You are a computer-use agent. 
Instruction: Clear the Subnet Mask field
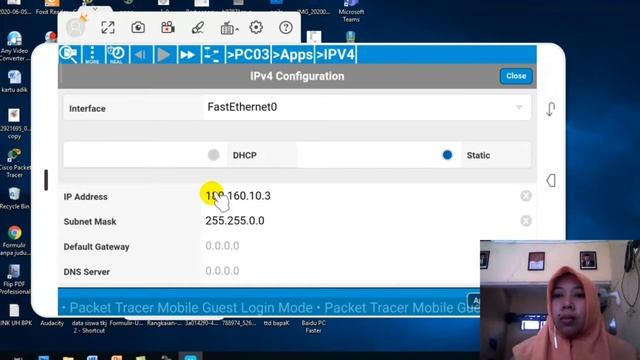pyautogui.click(x=526, y=221)
